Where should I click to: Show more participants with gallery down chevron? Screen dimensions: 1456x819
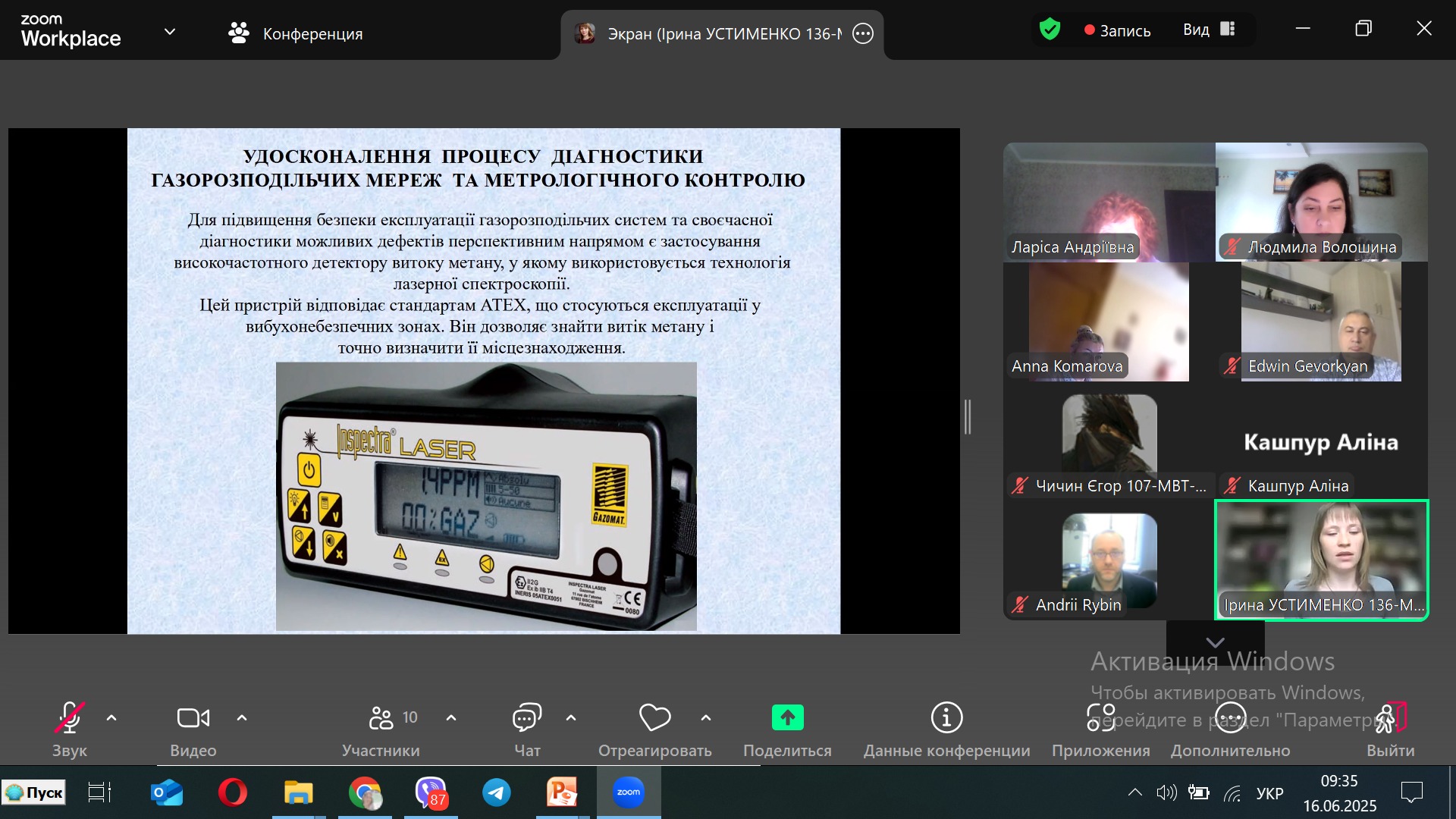pyautogui.click(x=1215, y=642)
